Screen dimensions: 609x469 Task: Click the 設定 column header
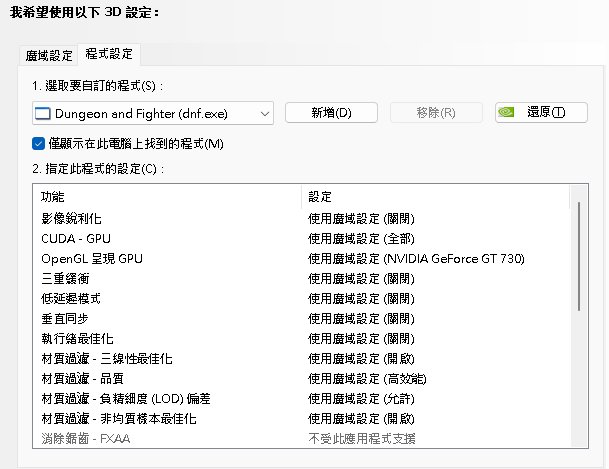click(435, 197)
